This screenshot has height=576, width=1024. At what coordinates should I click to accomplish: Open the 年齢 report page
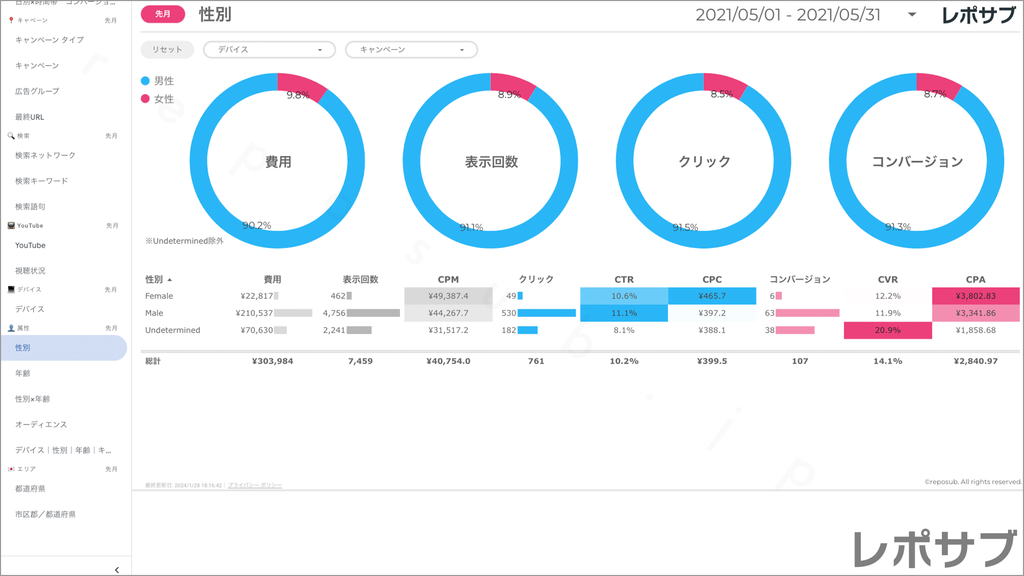point(23,373)
